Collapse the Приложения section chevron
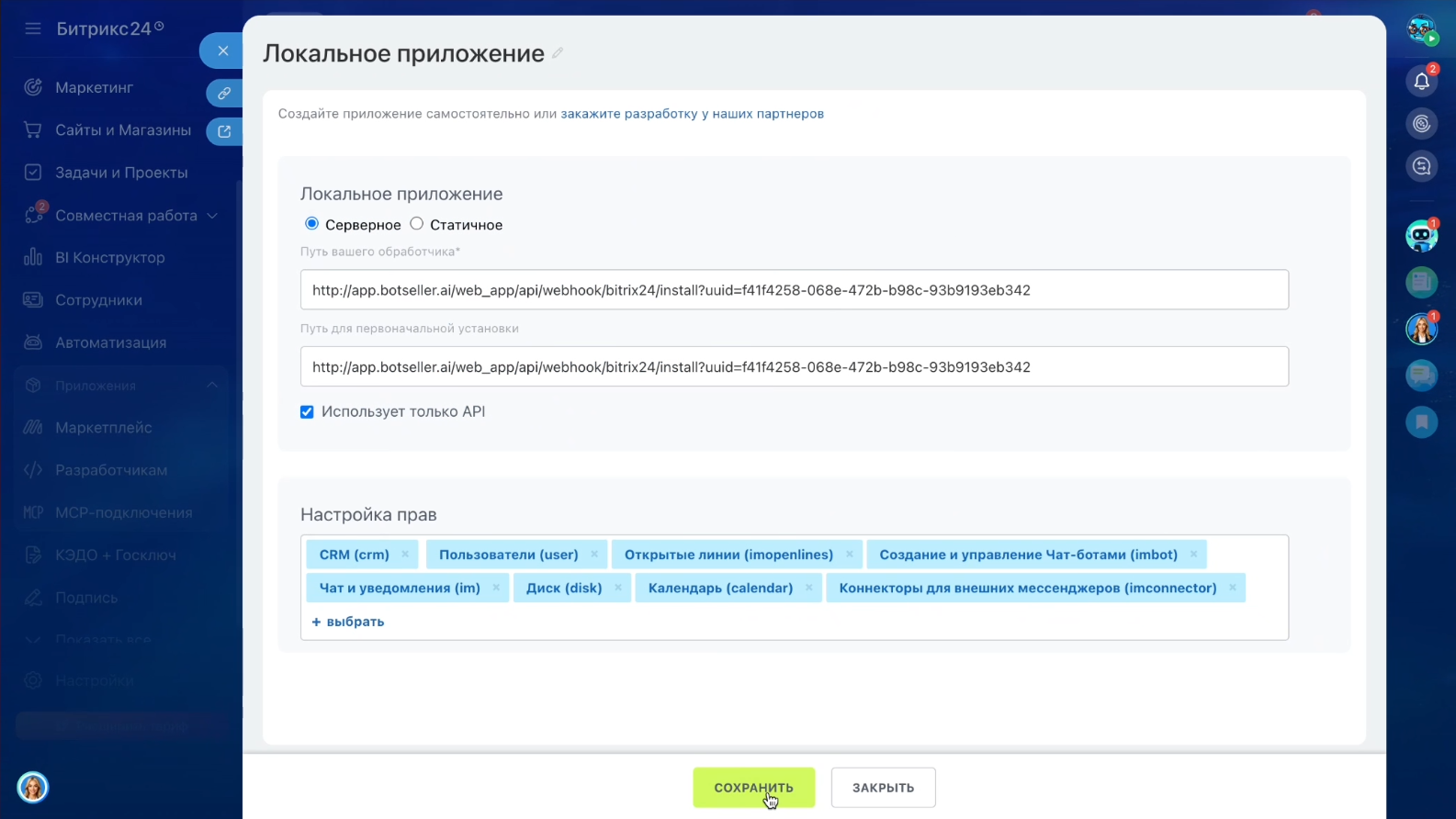 click(212, 386)
